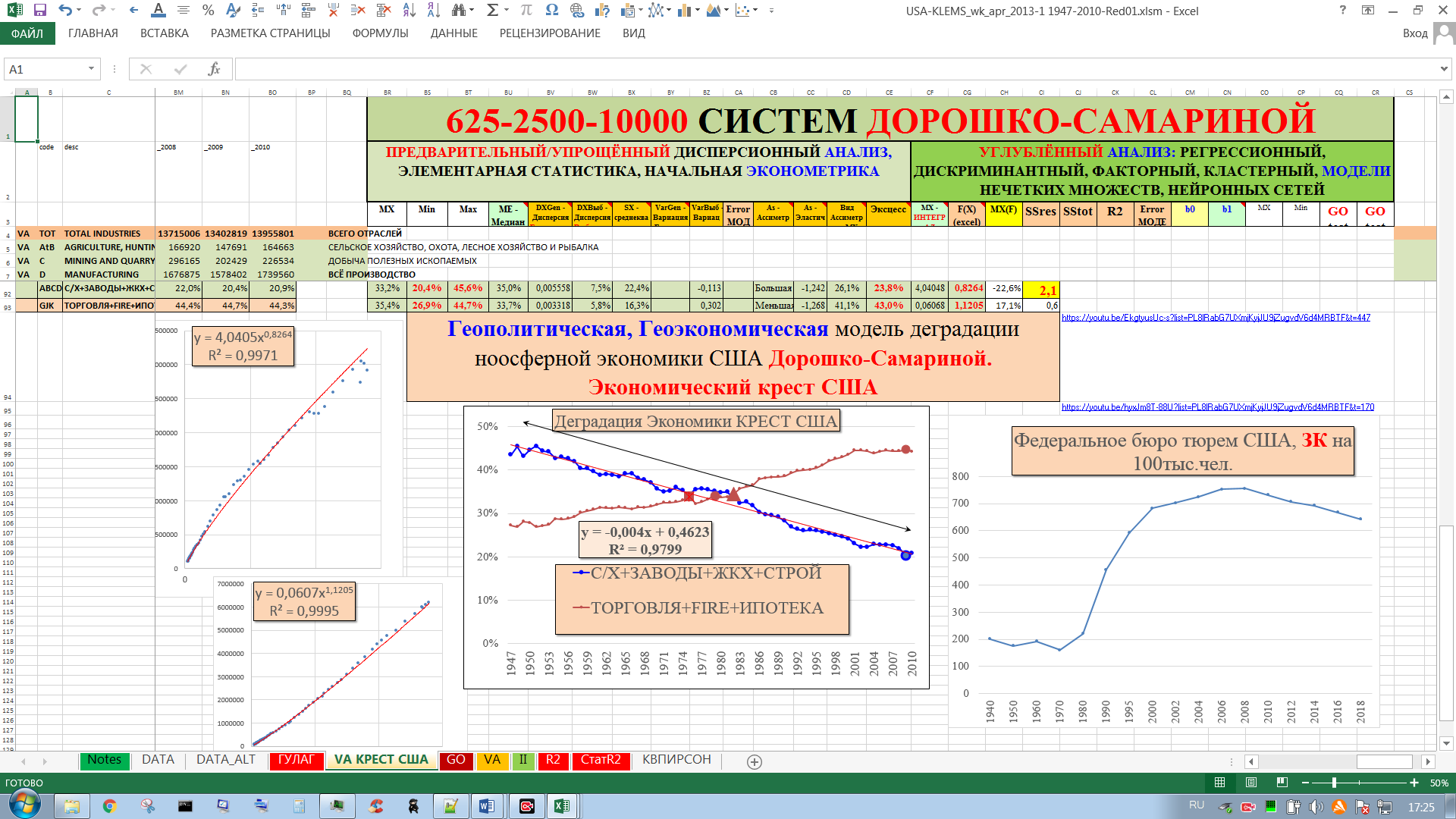Click the Save icon in quick access toolbar
The height and width of the screenshot is (819, 1456).
click(x=40, y=11)
